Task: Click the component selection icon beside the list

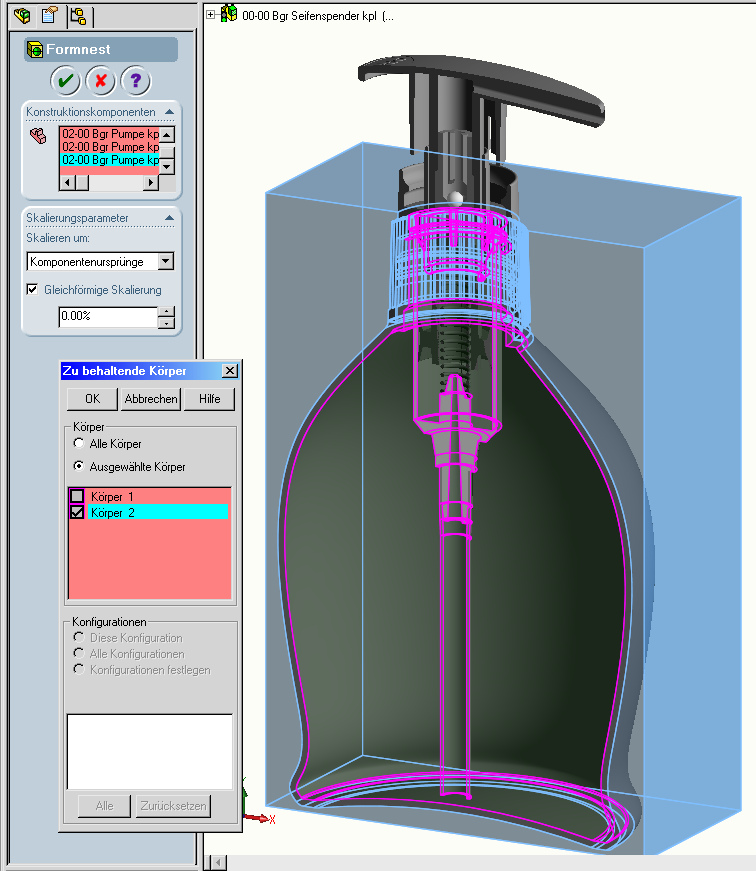Action: [38, 136]
